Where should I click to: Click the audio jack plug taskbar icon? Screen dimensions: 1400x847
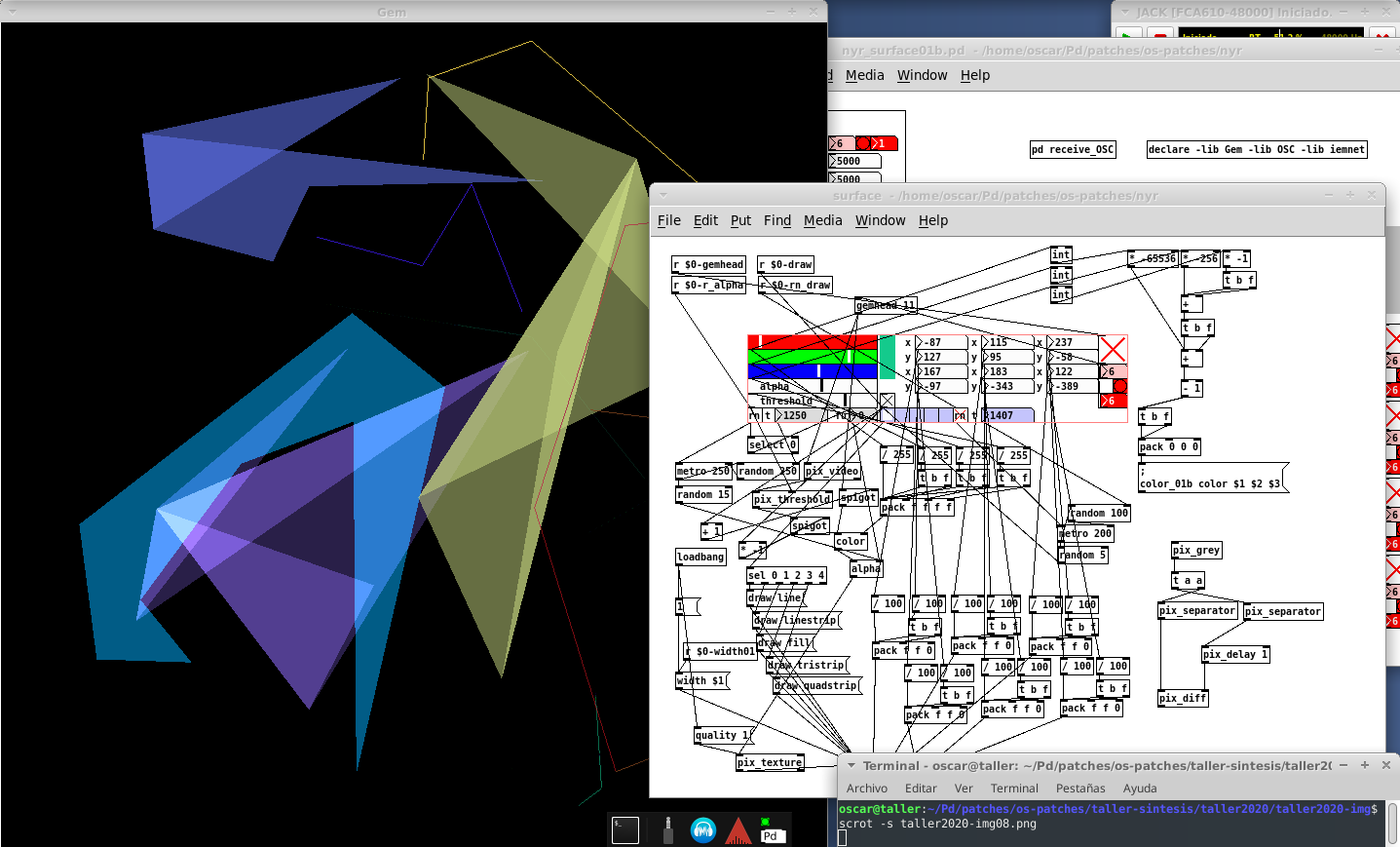(667, 829)
